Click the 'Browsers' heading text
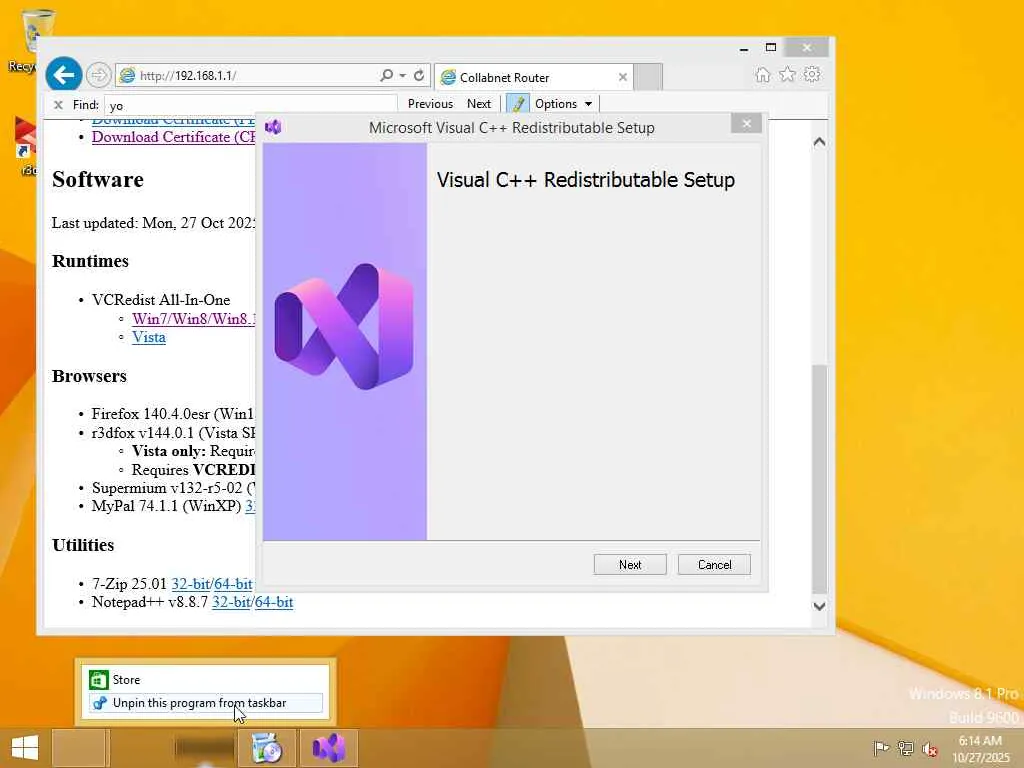 click(x=89, y=376)
